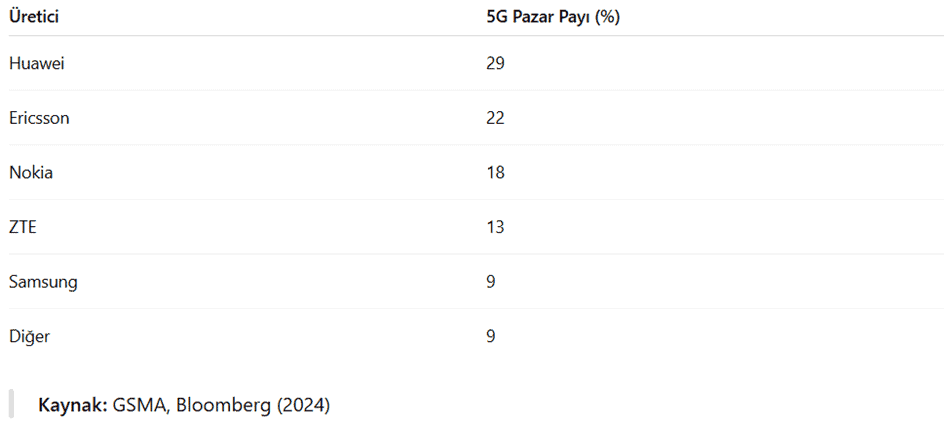Viewport: 945px width, 427px height.
Task: Click Ericsson's market share value 22
Action: coord(495,118)
